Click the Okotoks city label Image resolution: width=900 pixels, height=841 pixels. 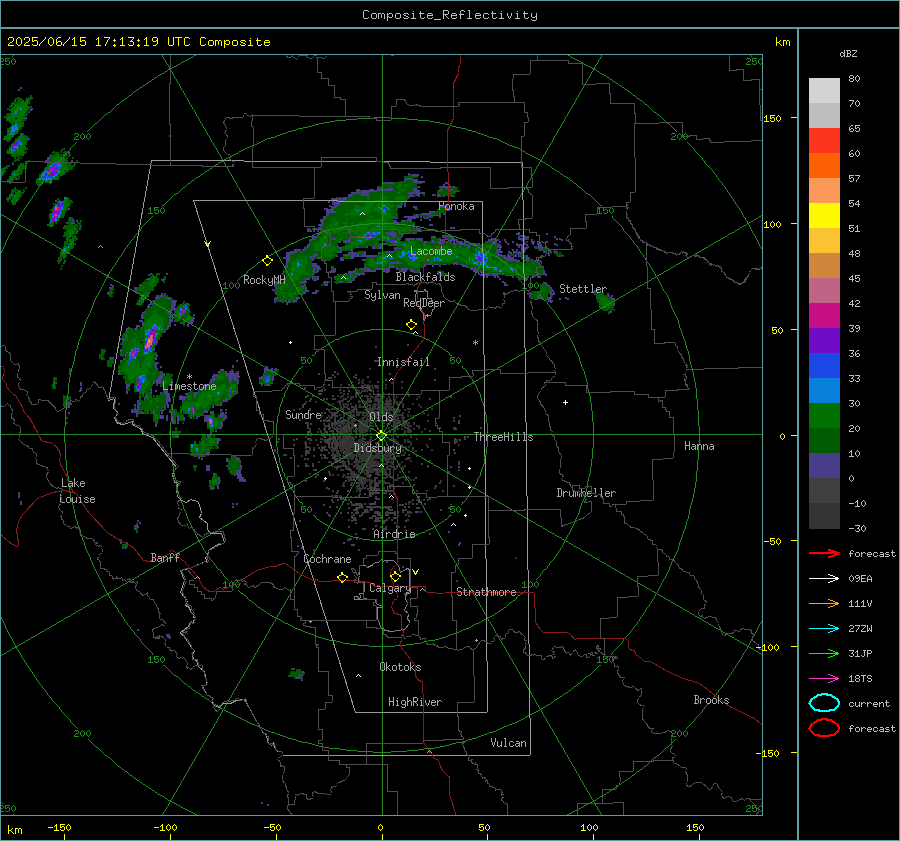coord(400,667)
